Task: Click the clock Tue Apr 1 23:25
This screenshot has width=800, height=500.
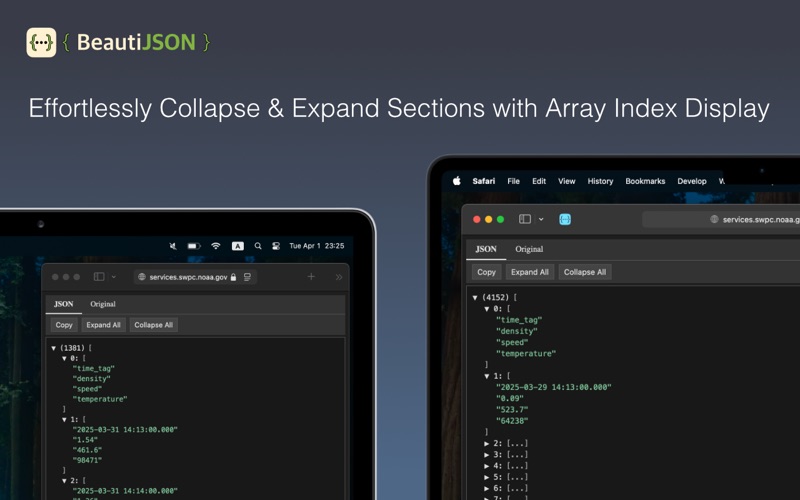Action: coord(317,246)
